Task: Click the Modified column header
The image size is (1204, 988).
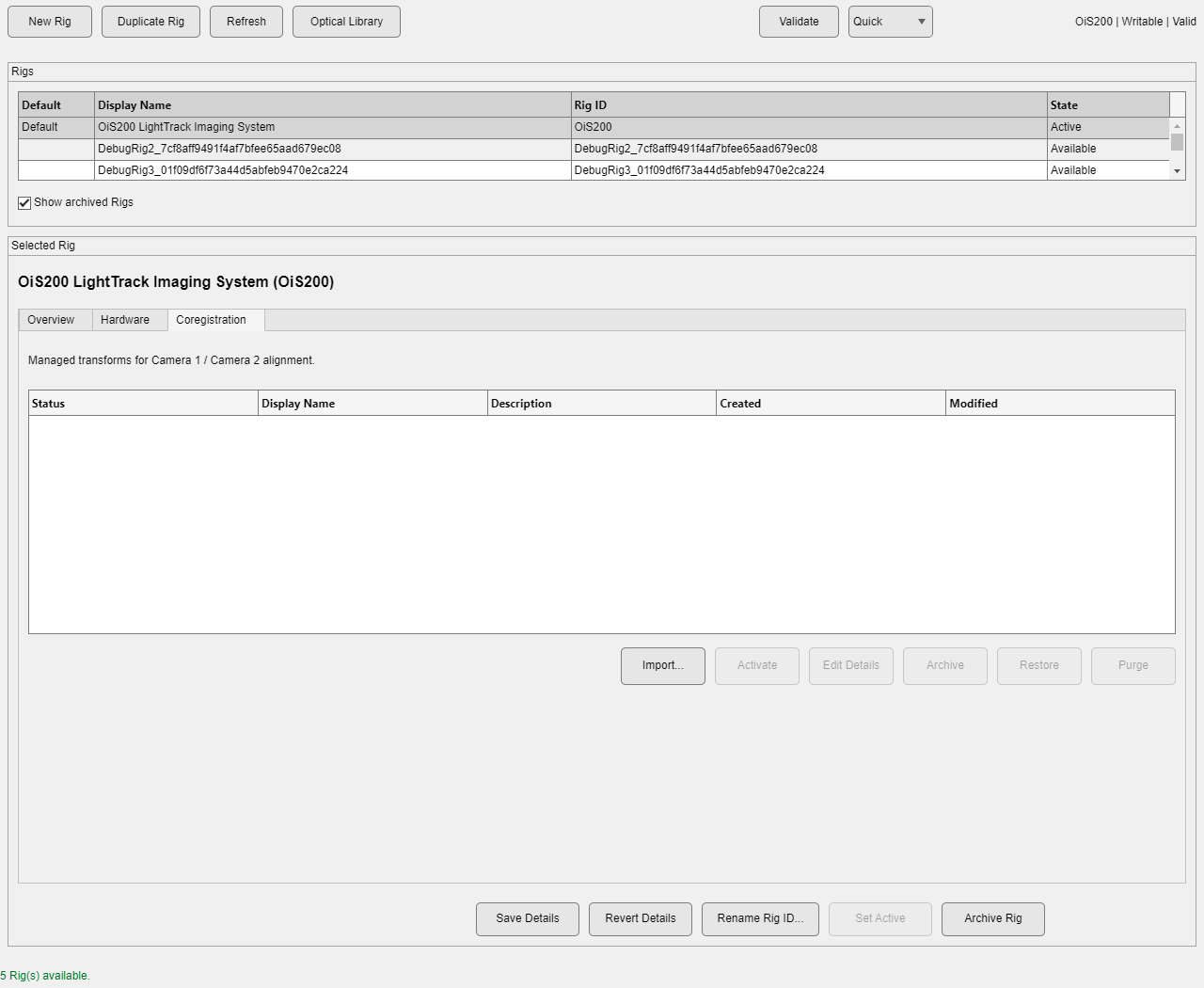Action: (x=1060, y=404)
